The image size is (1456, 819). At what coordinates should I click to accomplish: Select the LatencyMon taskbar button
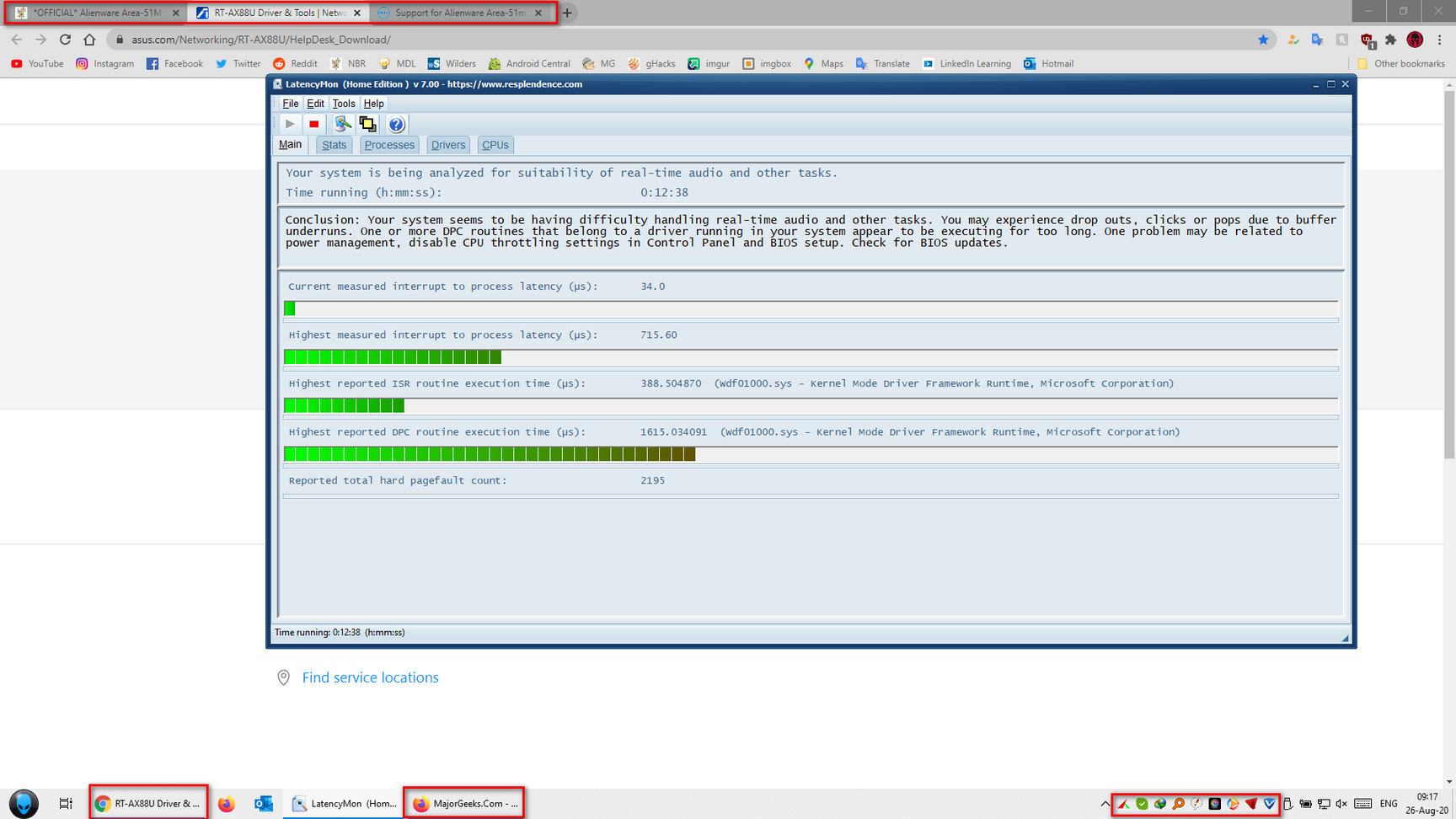345,804
